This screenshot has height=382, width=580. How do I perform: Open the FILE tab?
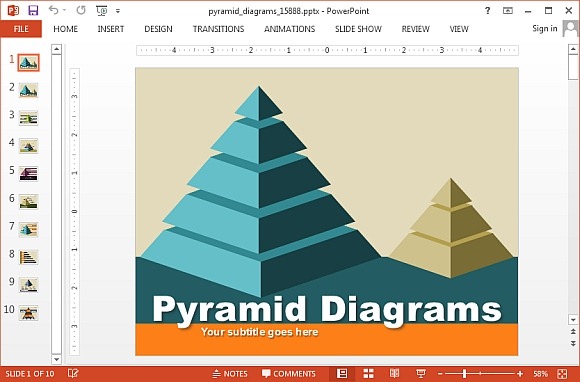21,29
